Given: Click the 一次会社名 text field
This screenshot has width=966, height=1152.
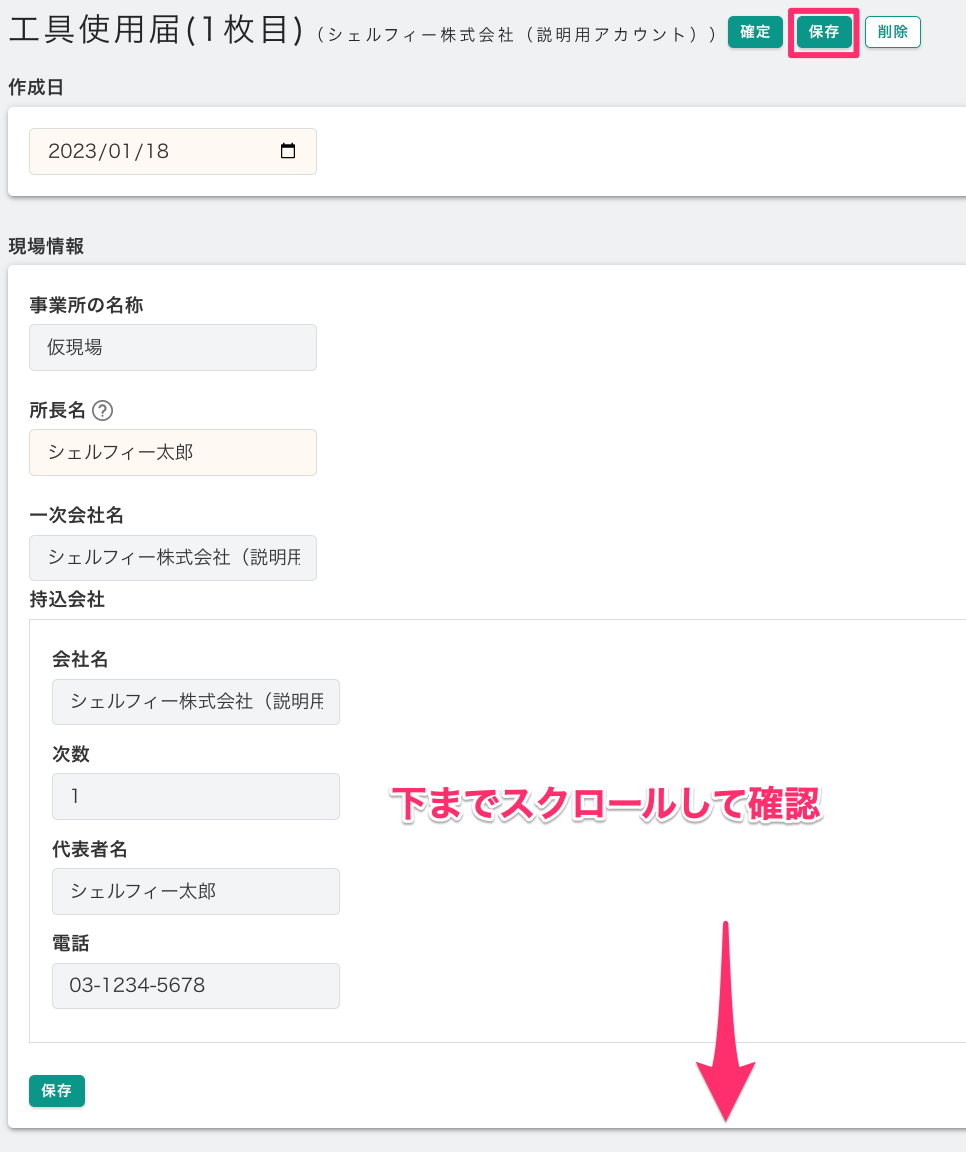Looking at the screenshot, I should click(173, 558).
